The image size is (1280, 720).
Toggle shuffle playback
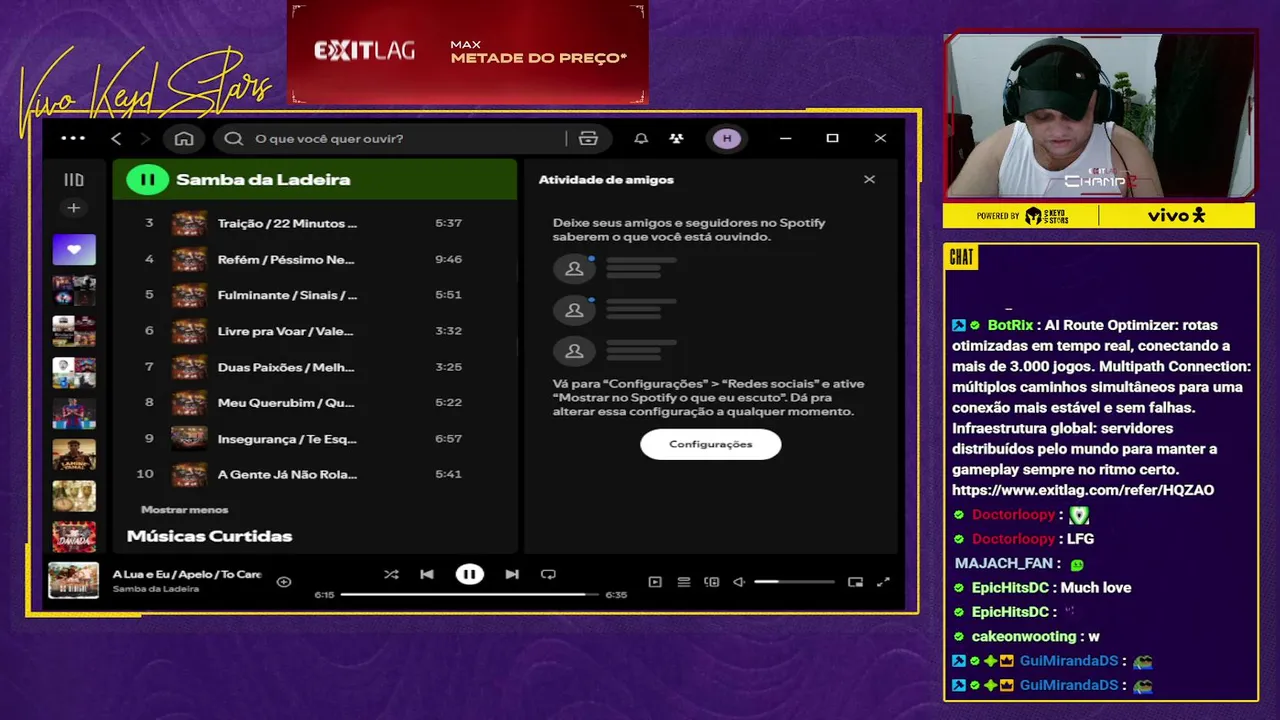point(391,575)
